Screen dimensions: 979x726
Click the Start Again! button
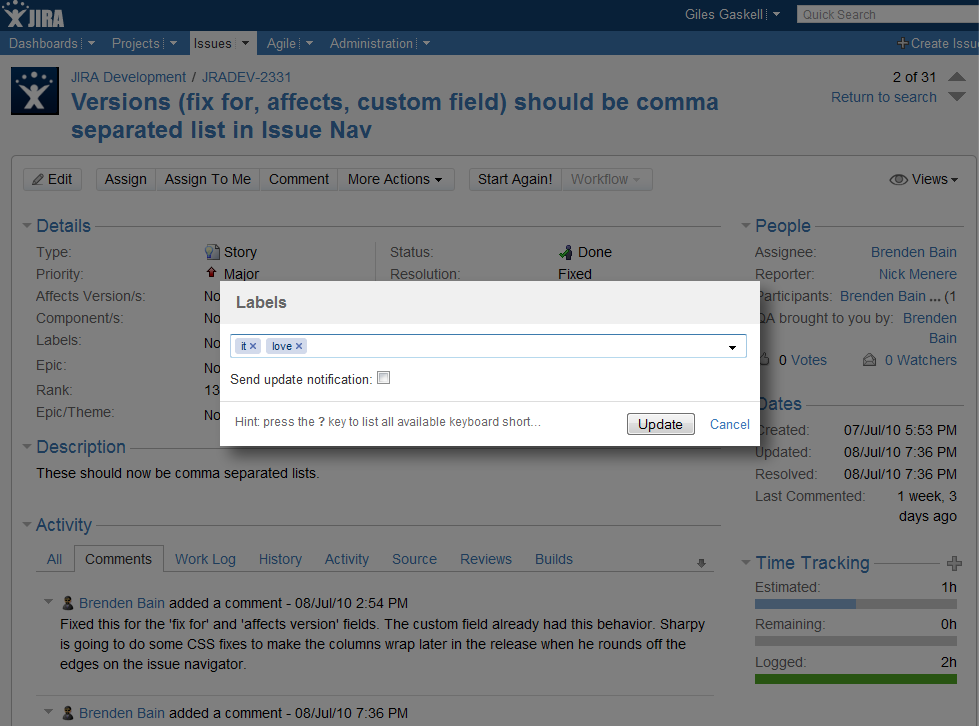[x=515, y=179]
